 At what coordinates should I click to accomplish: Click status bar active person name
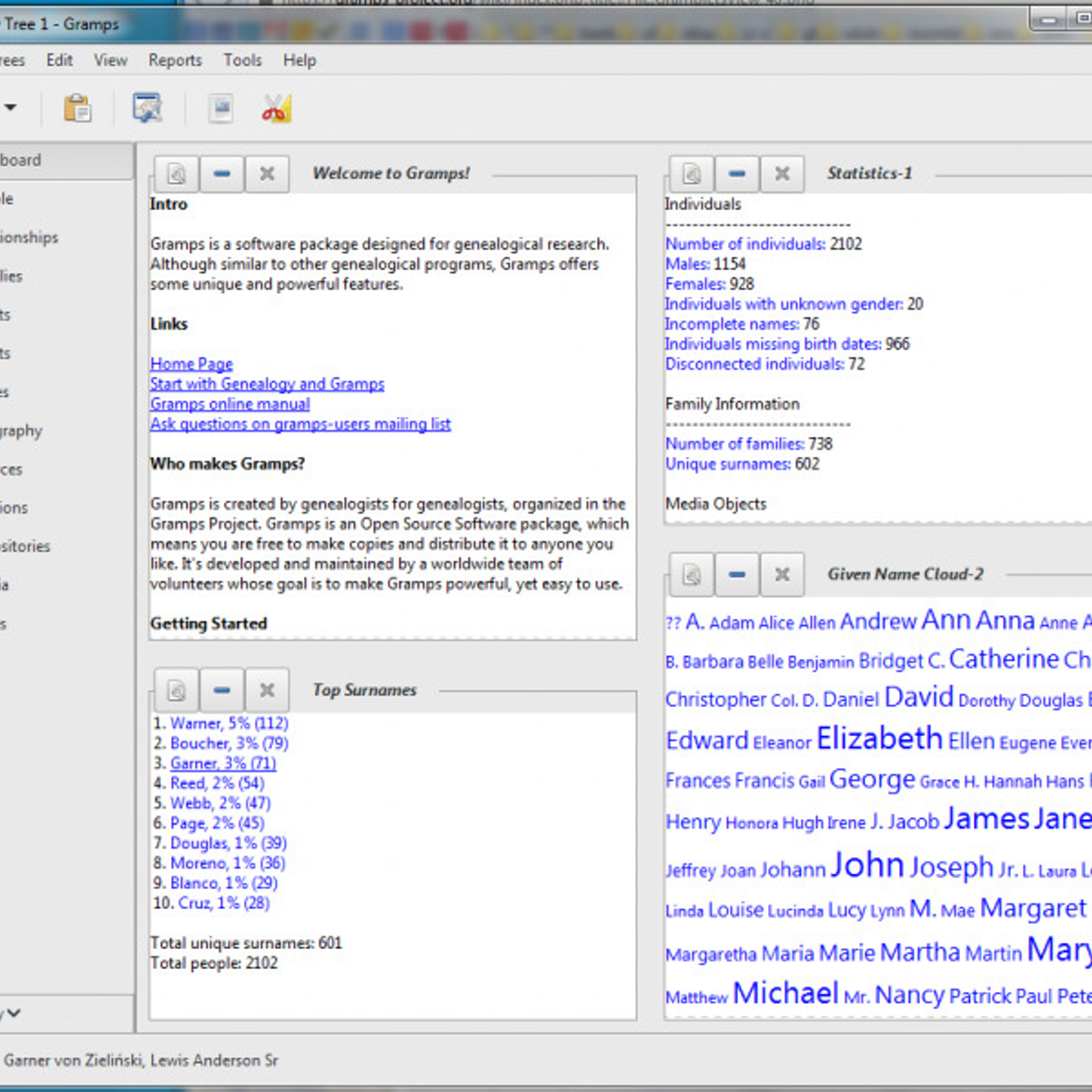141,1060
